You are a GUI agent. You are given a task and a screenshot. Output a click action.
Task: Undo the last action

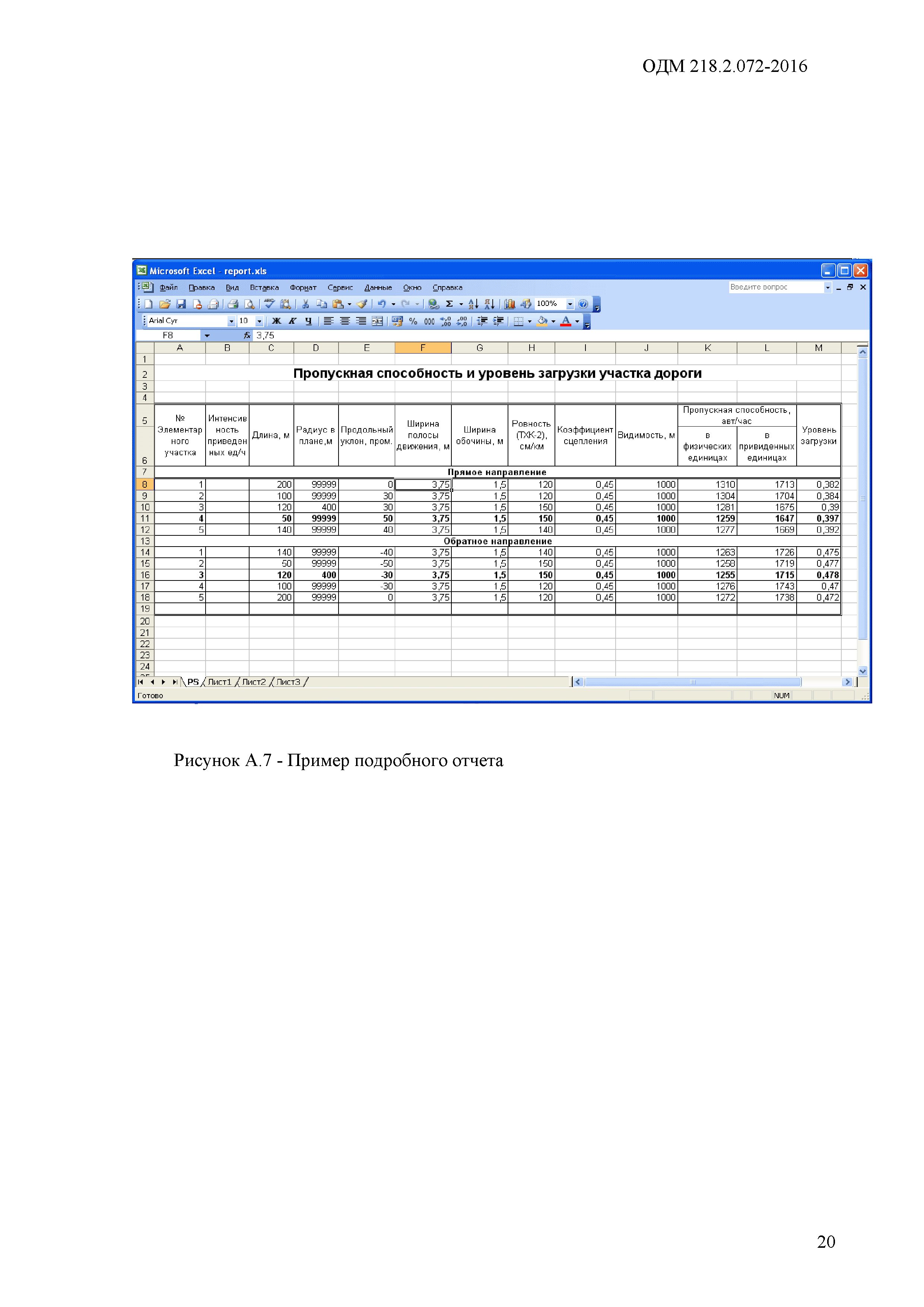click(382, 304)
